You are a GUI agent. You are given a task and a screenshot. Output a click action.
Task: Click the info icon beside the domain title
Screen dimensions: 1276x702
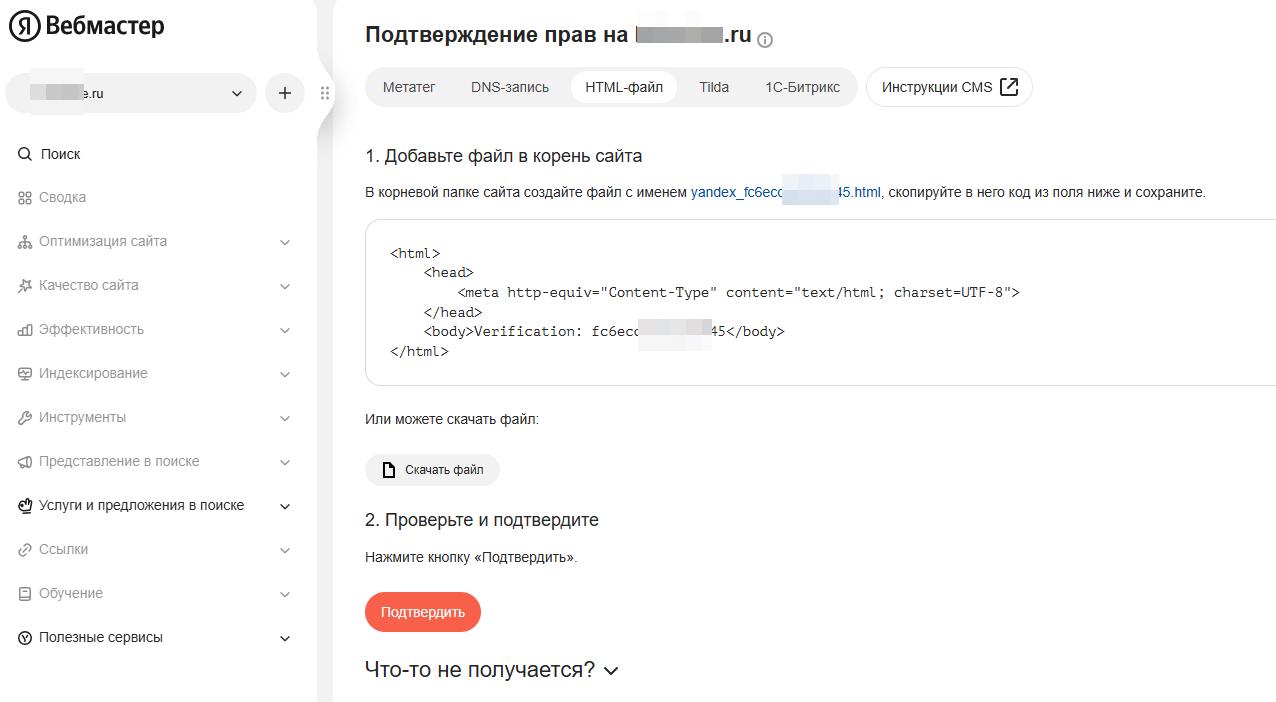(x=765, y=40)
